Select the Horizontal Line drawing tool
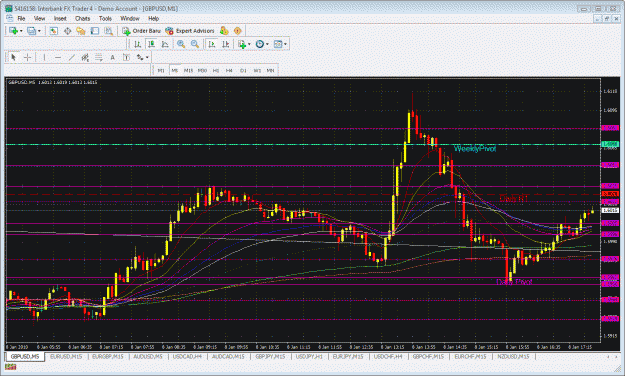 tap(58, 57)
